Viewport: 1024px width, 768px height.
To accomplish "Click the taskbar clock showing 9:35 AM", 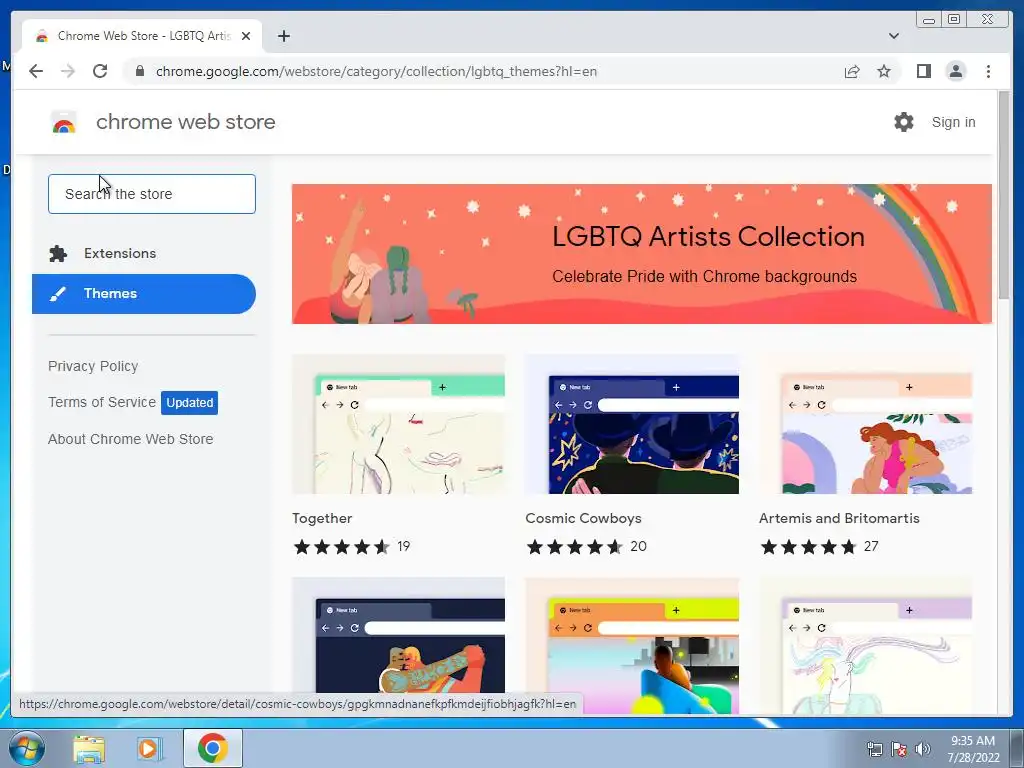I will click(973, 749).
